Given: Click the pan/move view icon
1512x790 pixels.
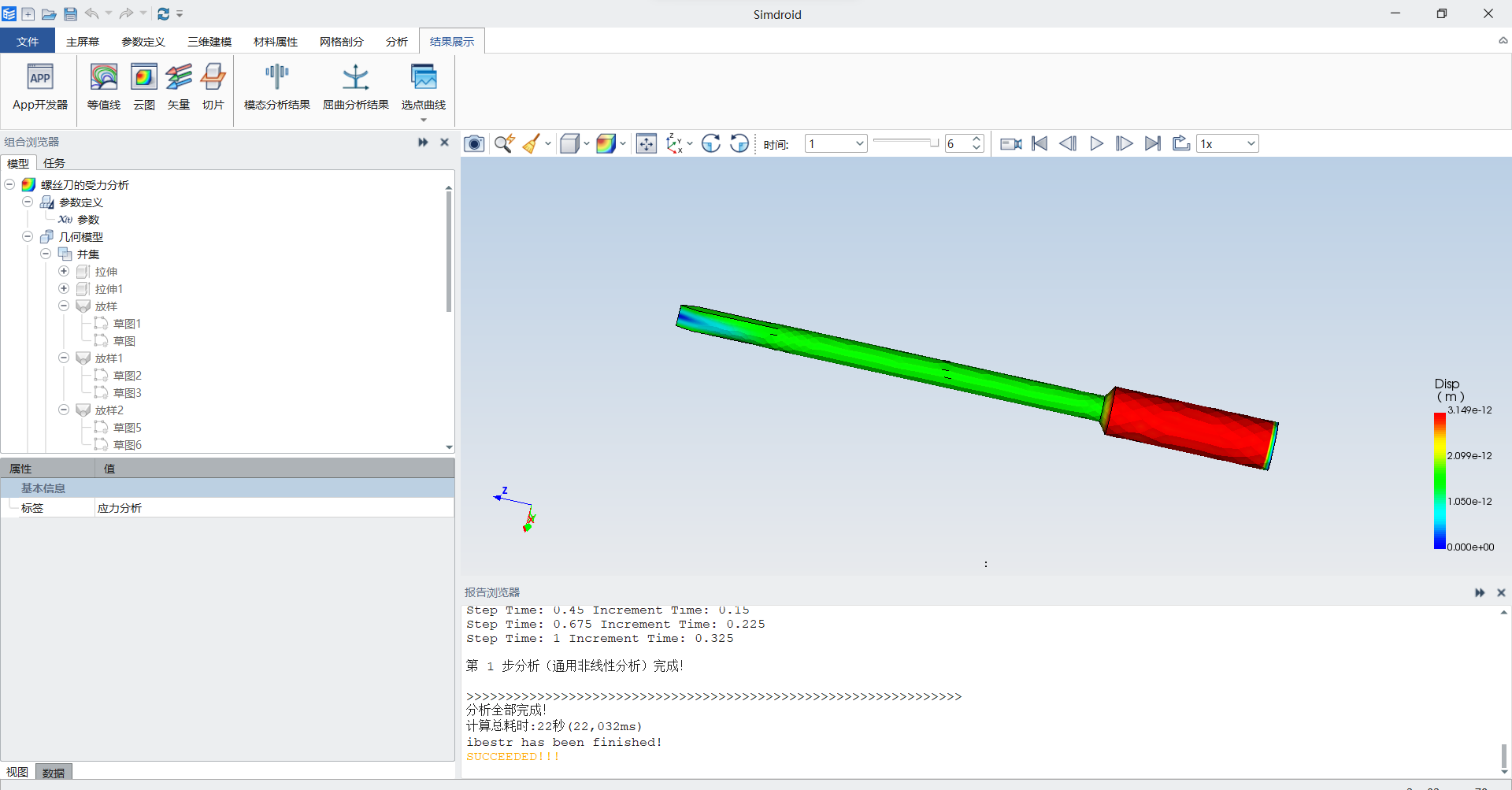Looking at the screenshot, I should pyautogui.click(x=647, y=143).
